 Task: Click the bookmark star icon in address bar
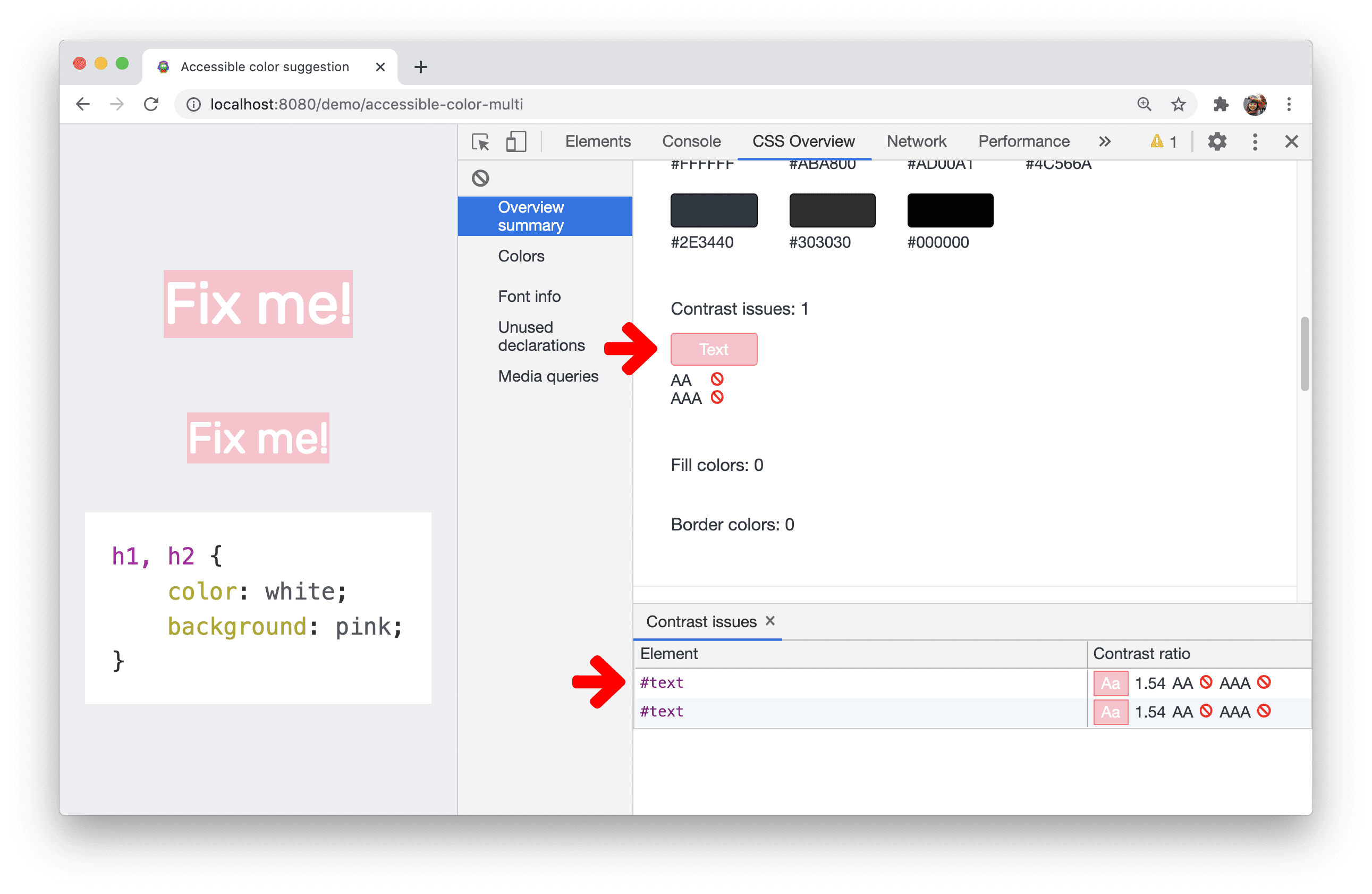coord(1177,103)
